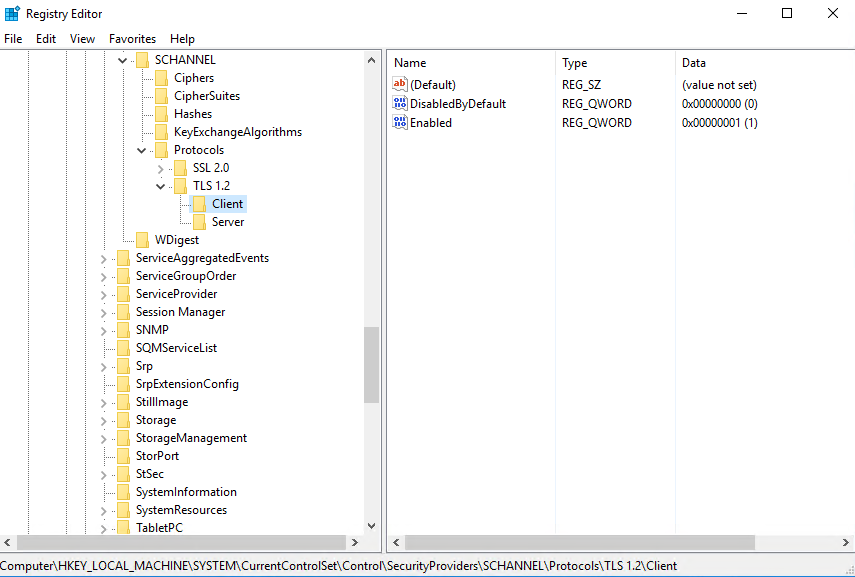Select the CipherSuites key
The image size is (855, 577).
click(x=206, y=96)
